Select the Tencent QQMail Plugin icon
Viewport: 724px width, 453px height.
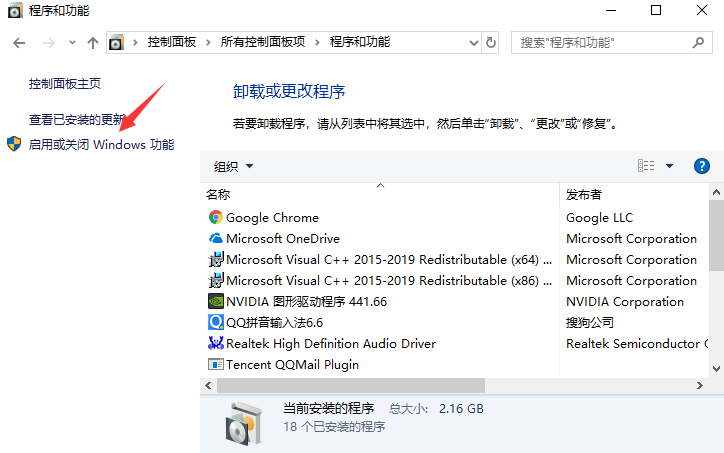tap(215, 364)
